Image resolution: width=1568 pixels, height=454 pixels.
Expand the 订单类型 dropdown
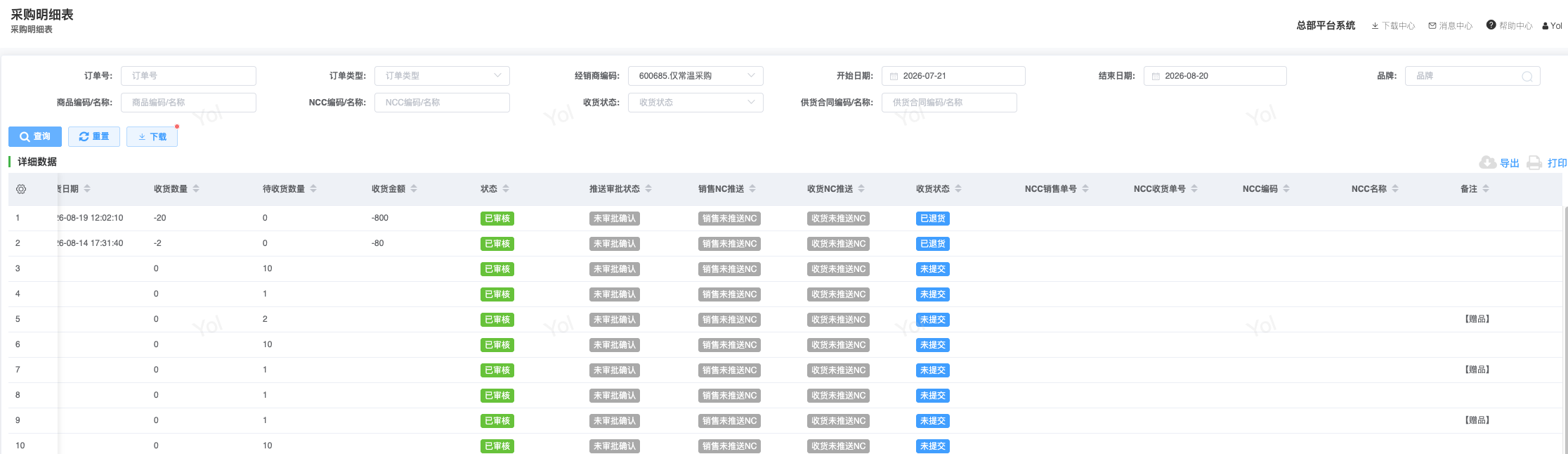point(442,76)
